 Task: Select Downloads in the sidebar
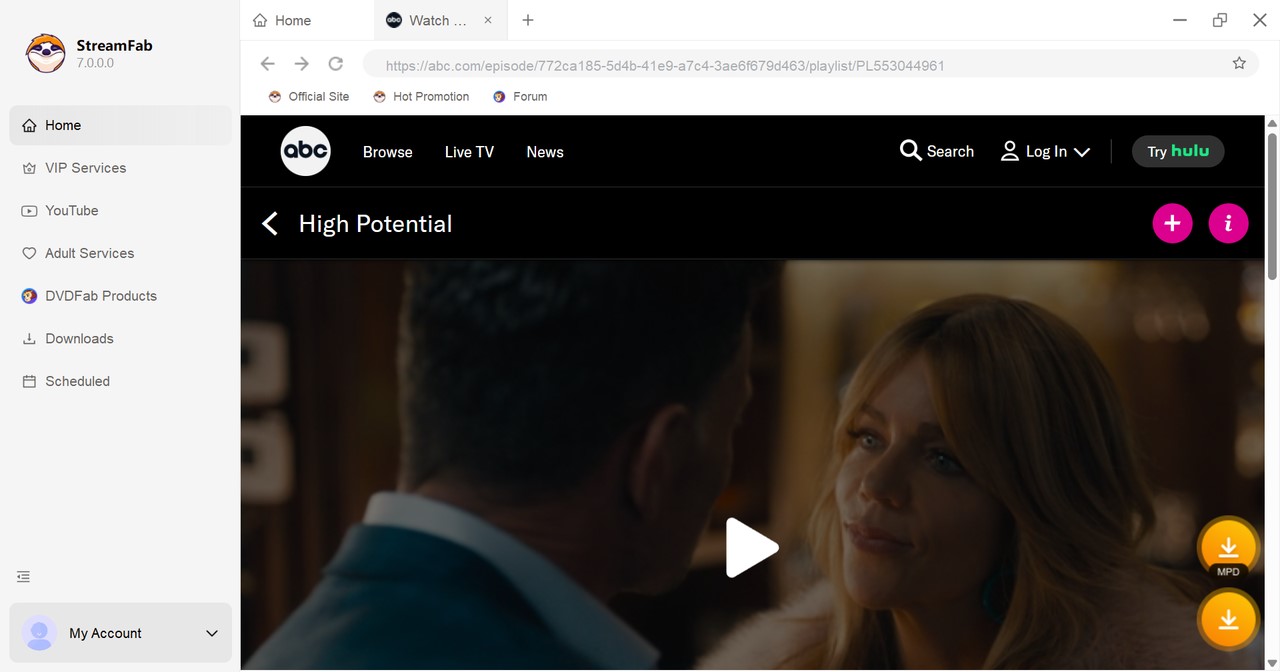(79, 339)
